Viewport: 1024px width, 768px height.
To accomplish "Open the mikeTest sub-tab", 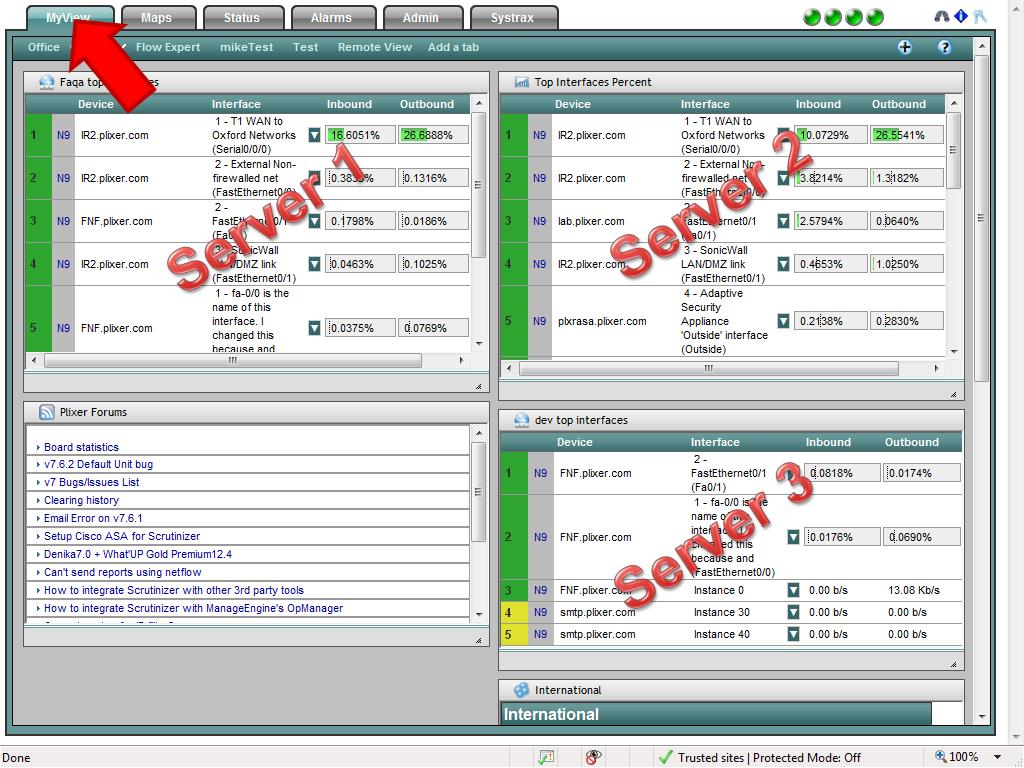I will tap(246, 47).
